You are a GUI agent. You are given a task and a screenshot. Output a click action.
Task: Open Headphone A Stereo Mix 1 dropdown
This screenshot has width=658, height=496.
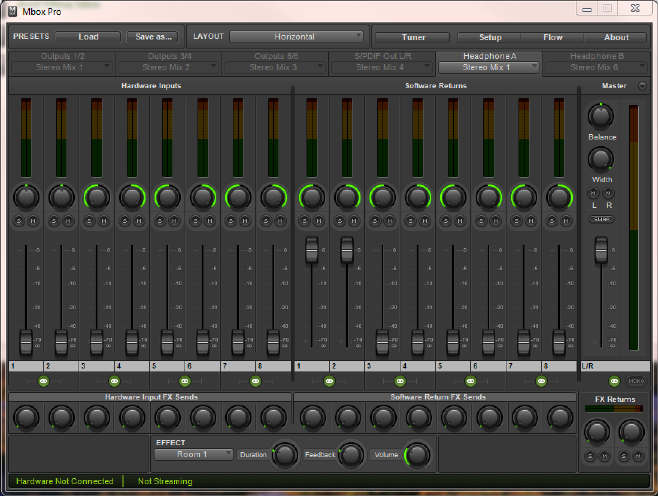pyautogui.click(x=489, y=67)
